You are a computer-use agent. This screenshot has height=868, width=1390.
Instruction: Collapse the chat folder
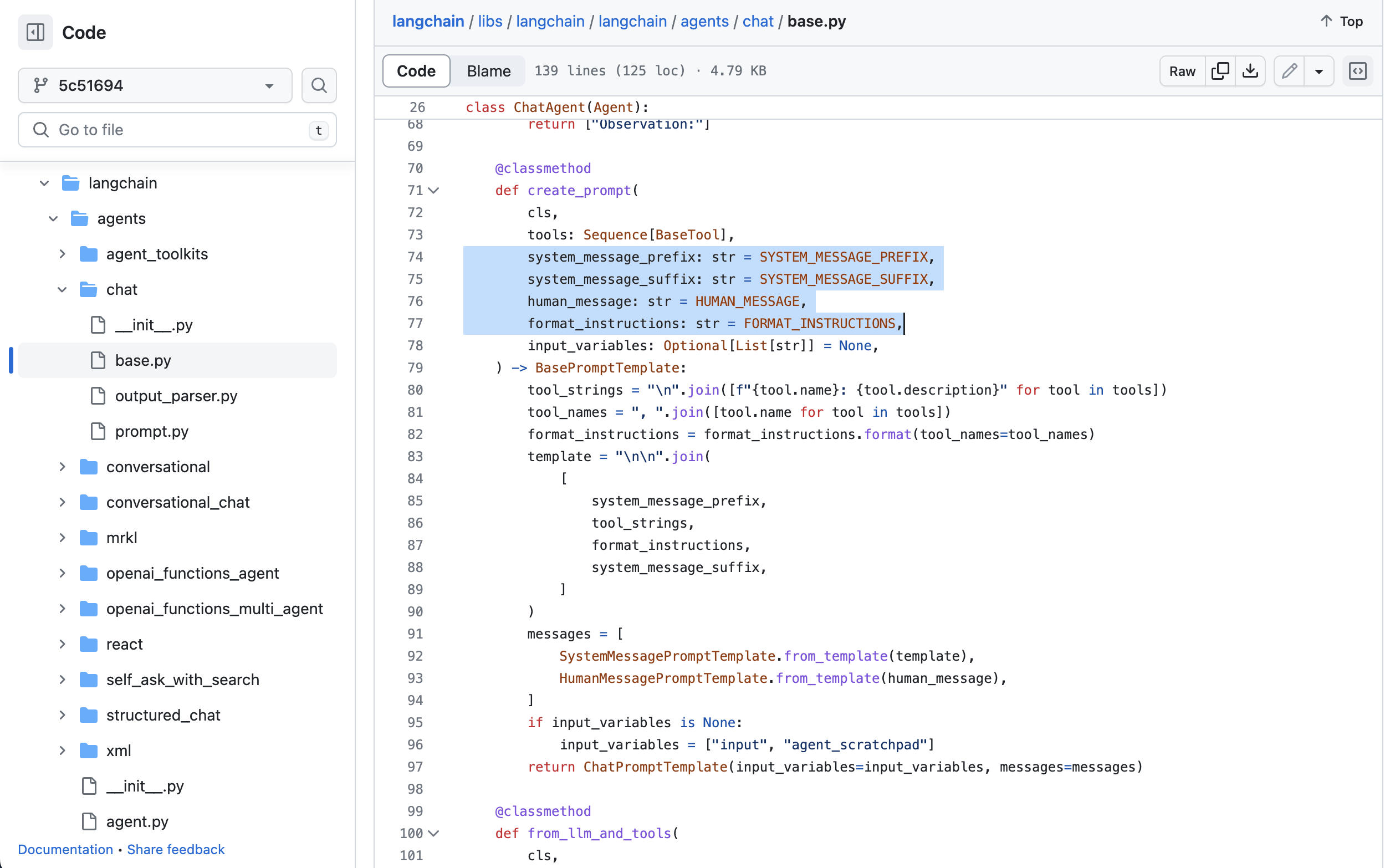tap(62, 289)
